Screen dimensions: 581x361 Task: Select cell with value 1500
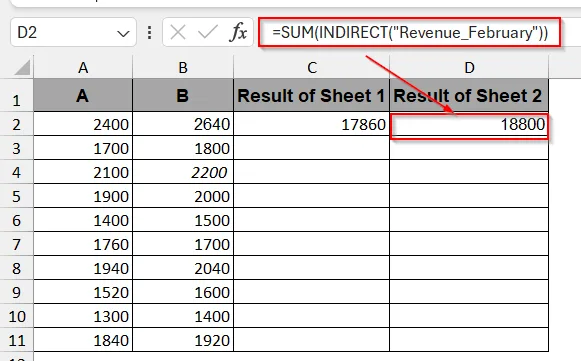(x=183, y=220)
